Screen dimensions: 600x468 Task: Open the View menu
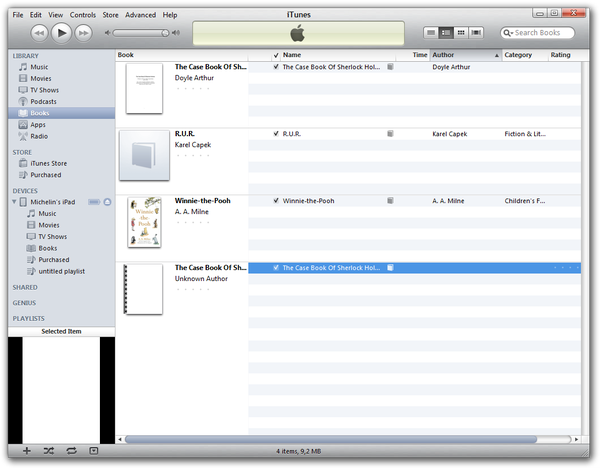(55, 15)
